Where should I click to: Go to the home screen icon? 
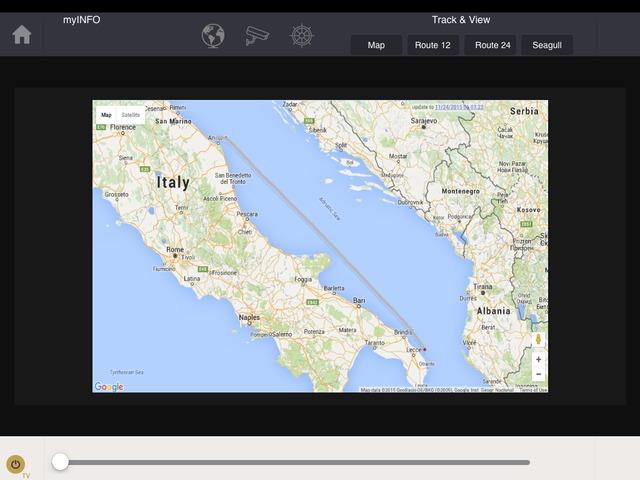21,35
